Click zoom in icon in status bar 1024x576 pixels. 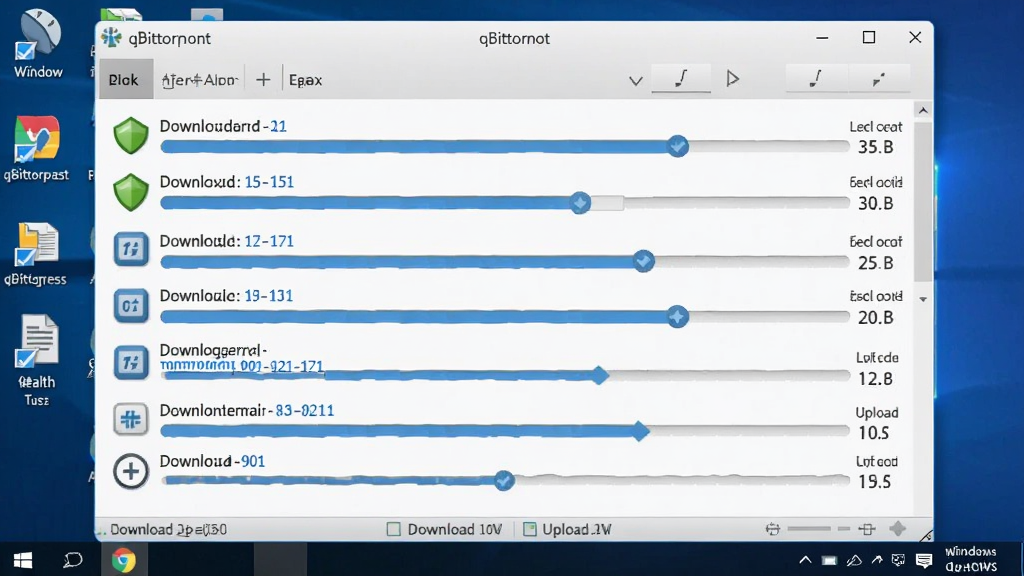pos(867,529)
